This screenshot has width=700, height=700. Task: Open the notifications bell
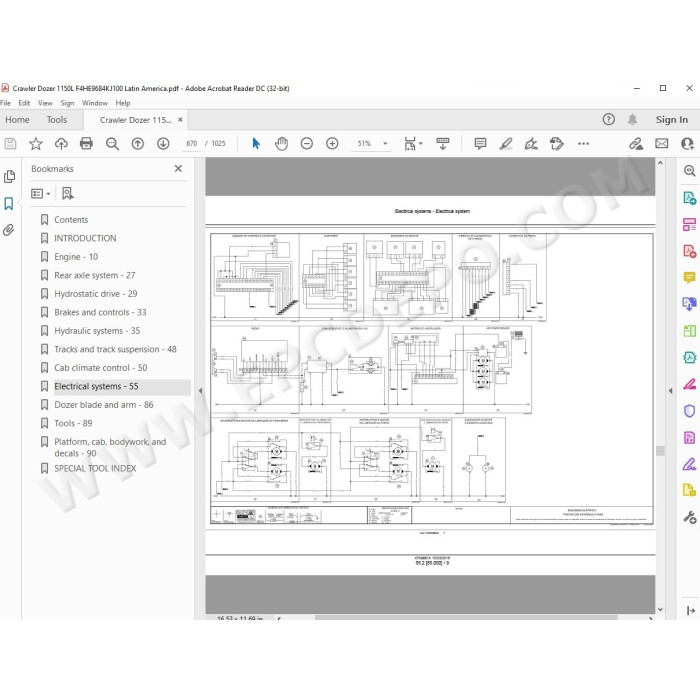(x=632, y=119)
